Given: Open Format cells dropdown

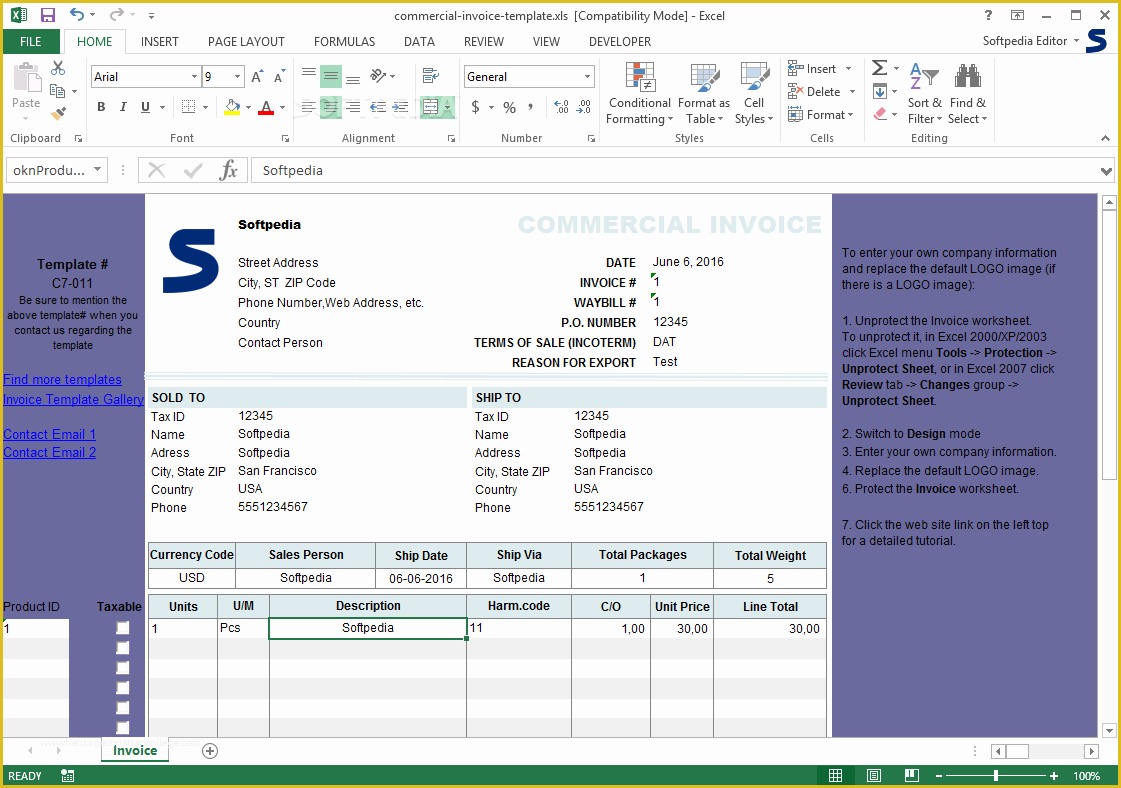Looking at the screenshot, I should point(821,114).
